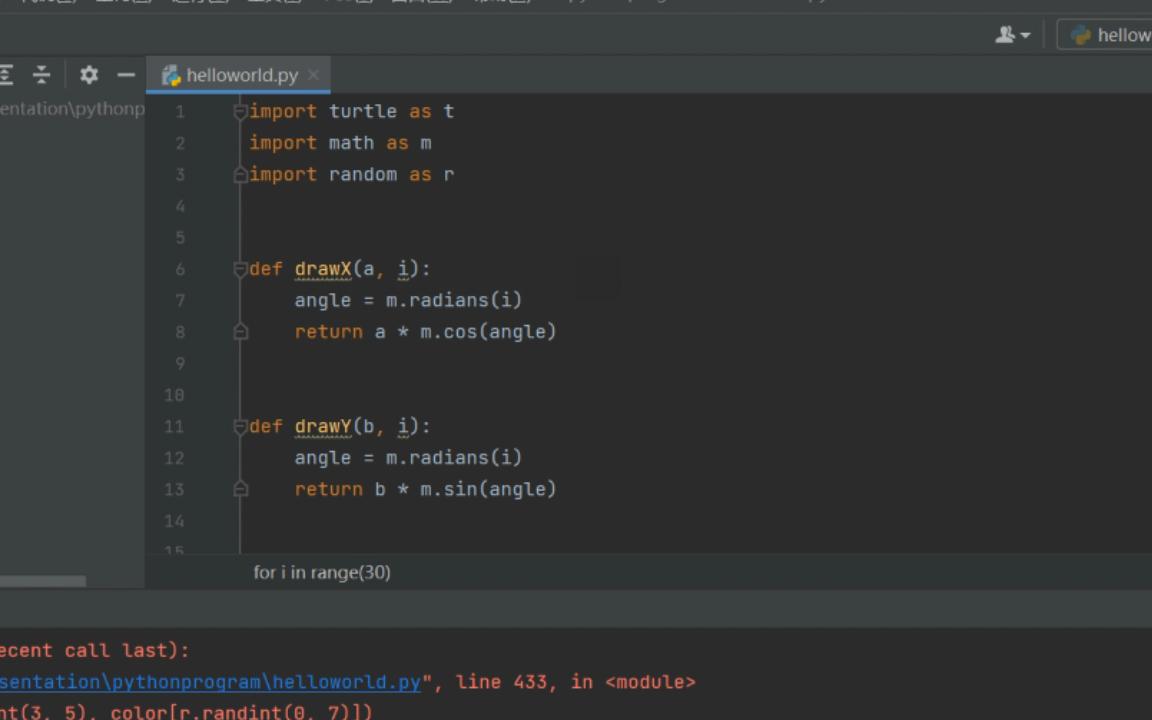1152x720 pixels.
Task: Toggle fold end marker at line 3
Action: (240, 175)
